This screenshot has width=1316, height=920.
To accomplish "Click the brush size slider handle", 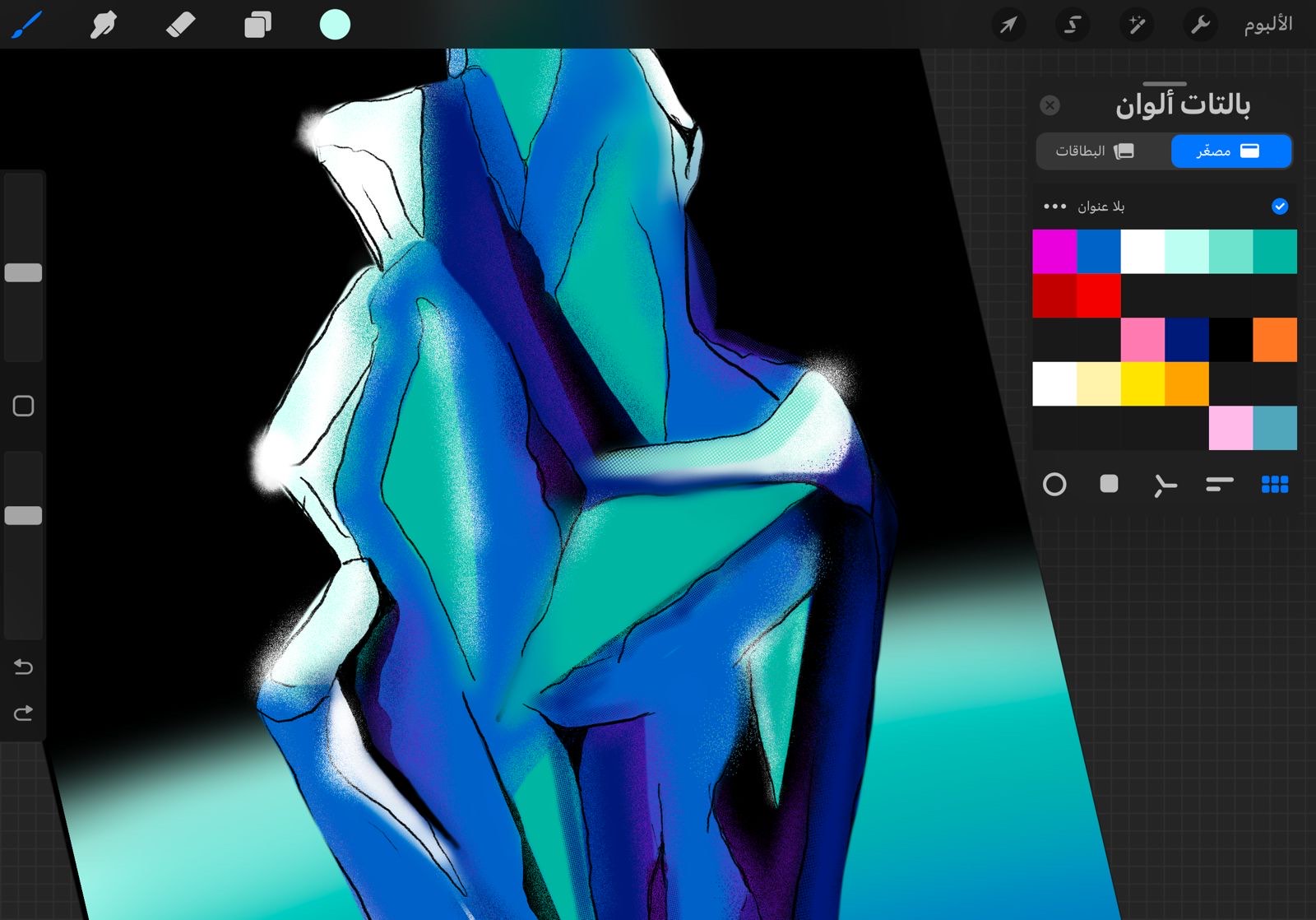I will [23, 273].
